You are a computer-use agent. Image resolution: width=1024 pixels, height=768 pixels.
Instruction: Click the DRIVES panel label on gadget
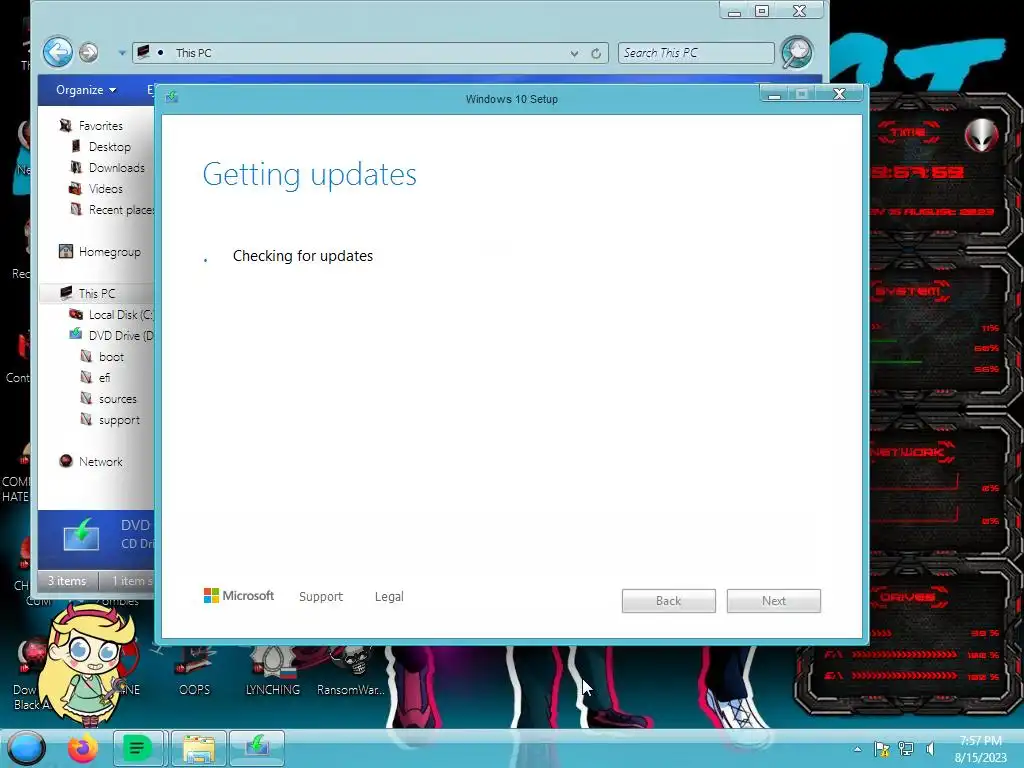pyautogui.click(x=907, y=597)
